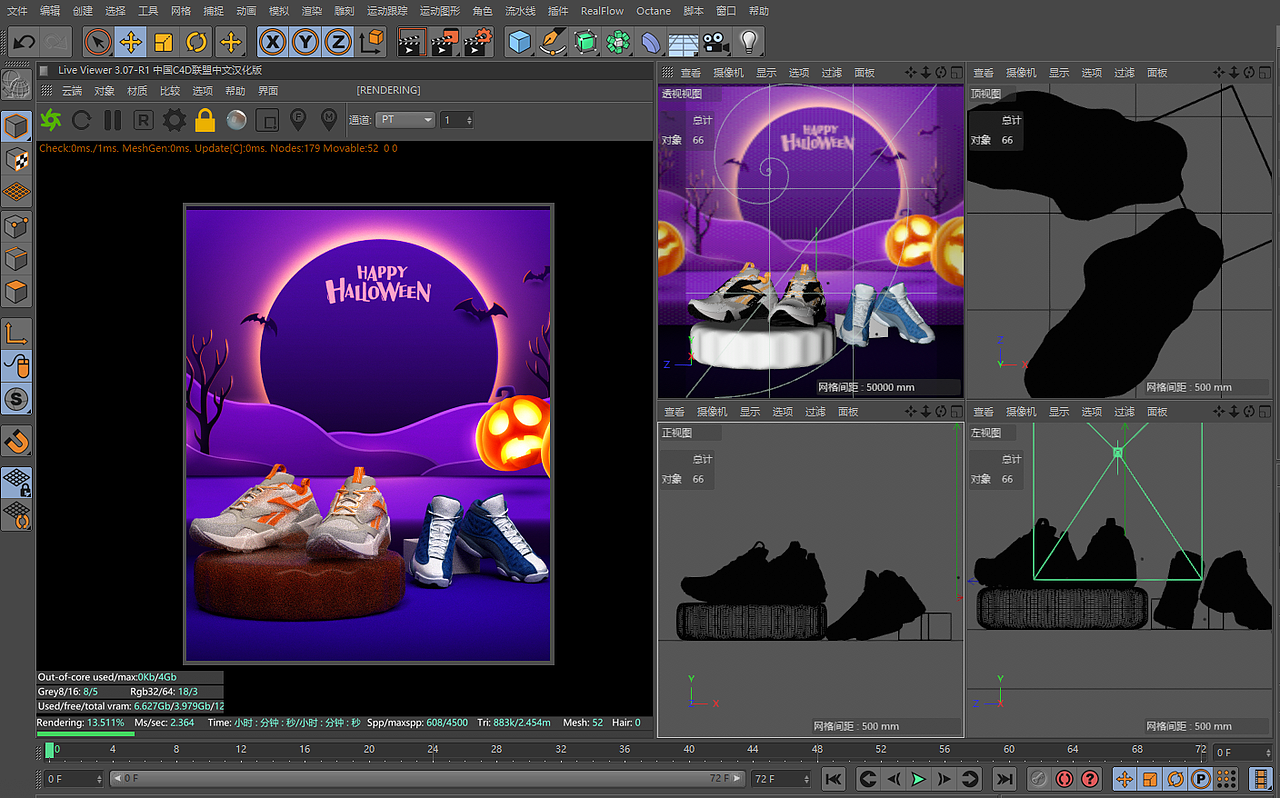1280x798 pixels.
Task: Open Octane settings gear in Live Viewer
Action: coord(174,121)
